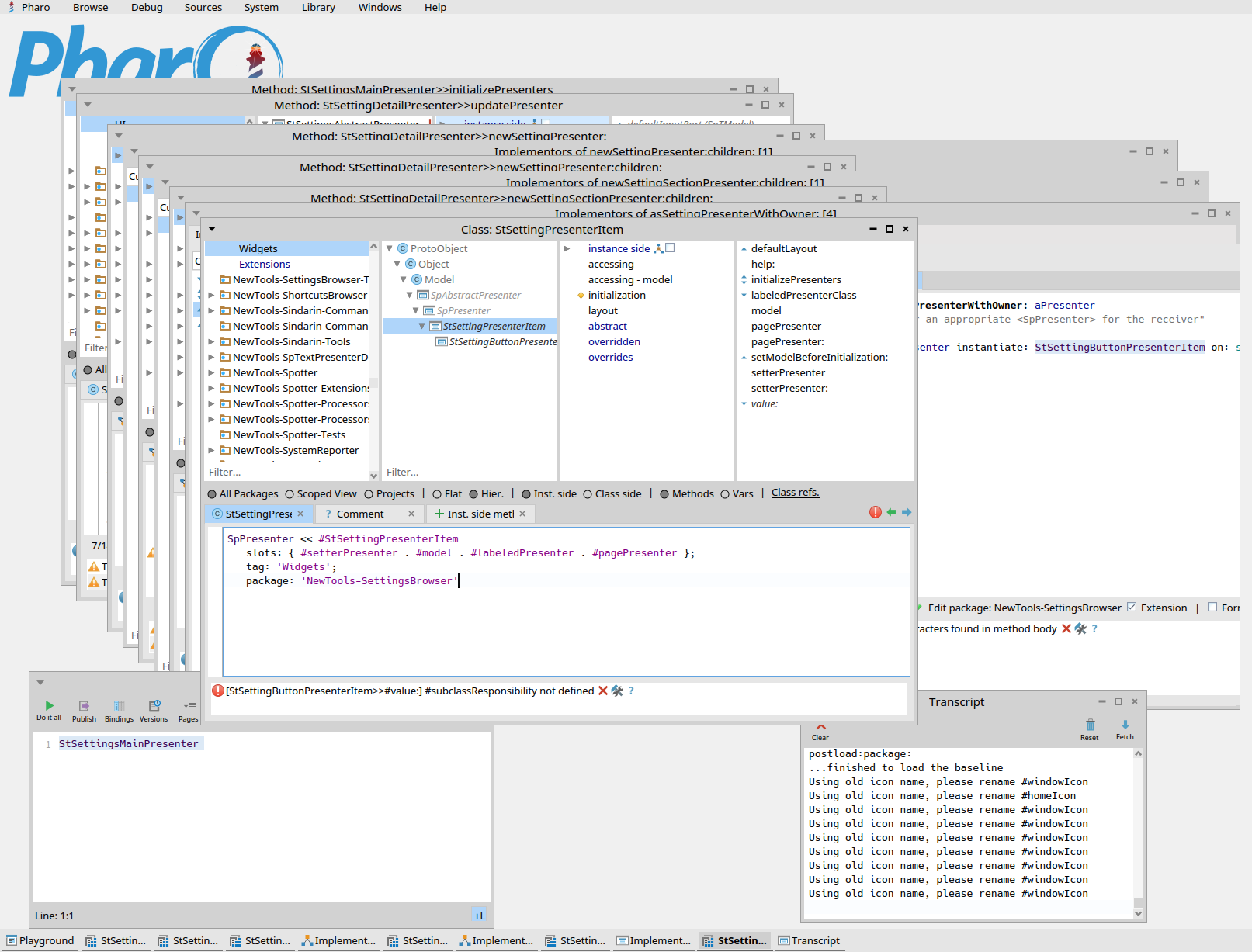1252x952 pixels.
Task: Navigate forward with the blue right arrow
Action: [907, 512]
